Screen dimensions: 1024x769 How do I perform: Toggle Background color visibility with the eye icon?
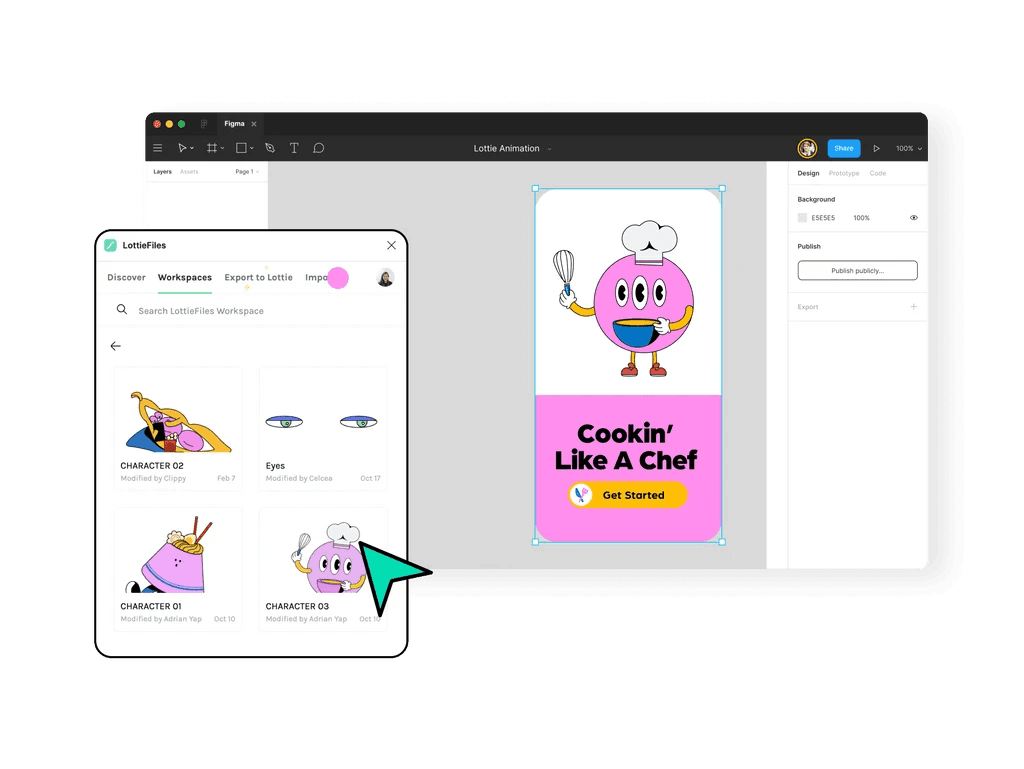(x=913, y=217)
